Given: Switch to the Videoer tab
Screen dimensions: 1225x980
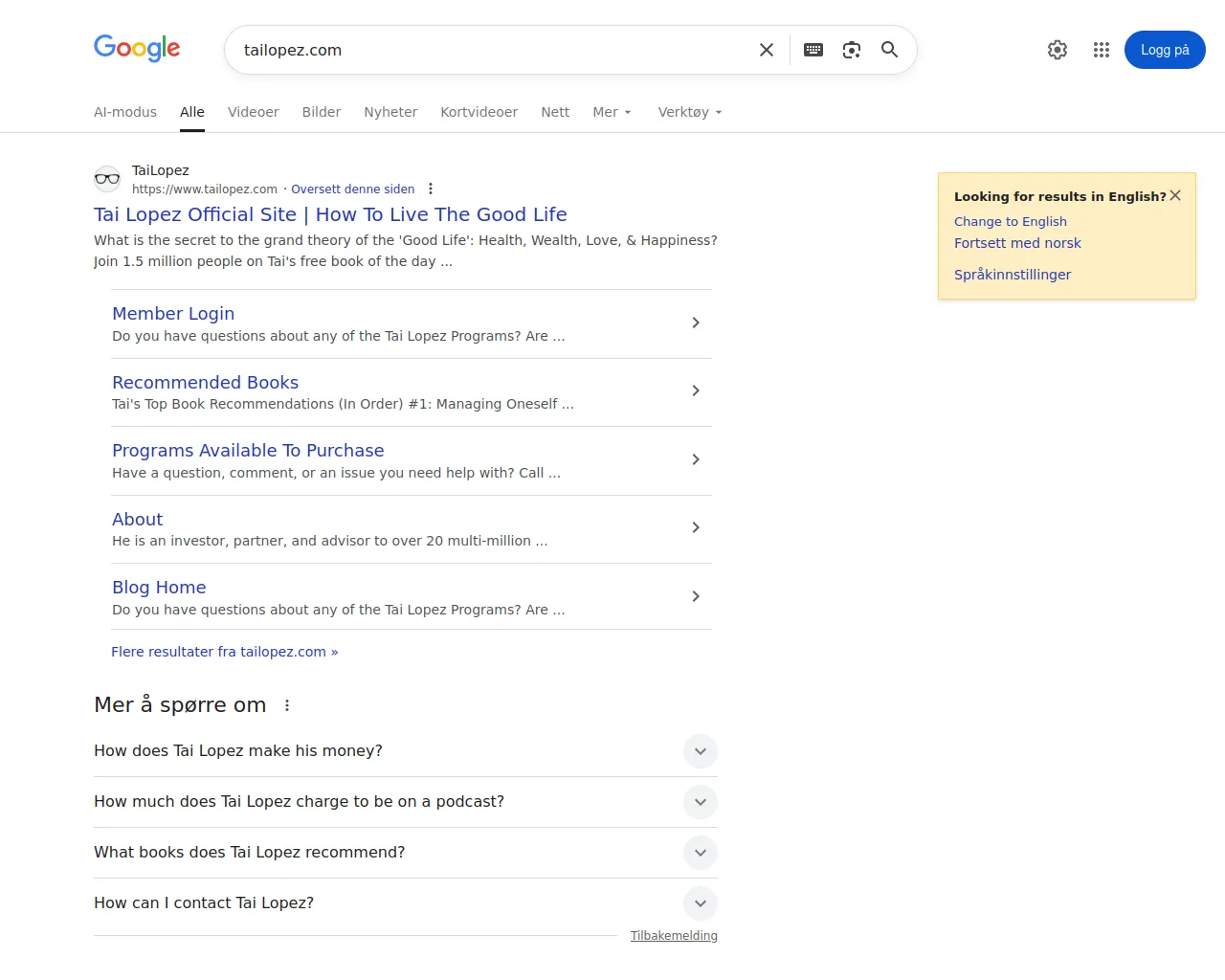Looking at the screenshot, I should [x=254, y=112].
